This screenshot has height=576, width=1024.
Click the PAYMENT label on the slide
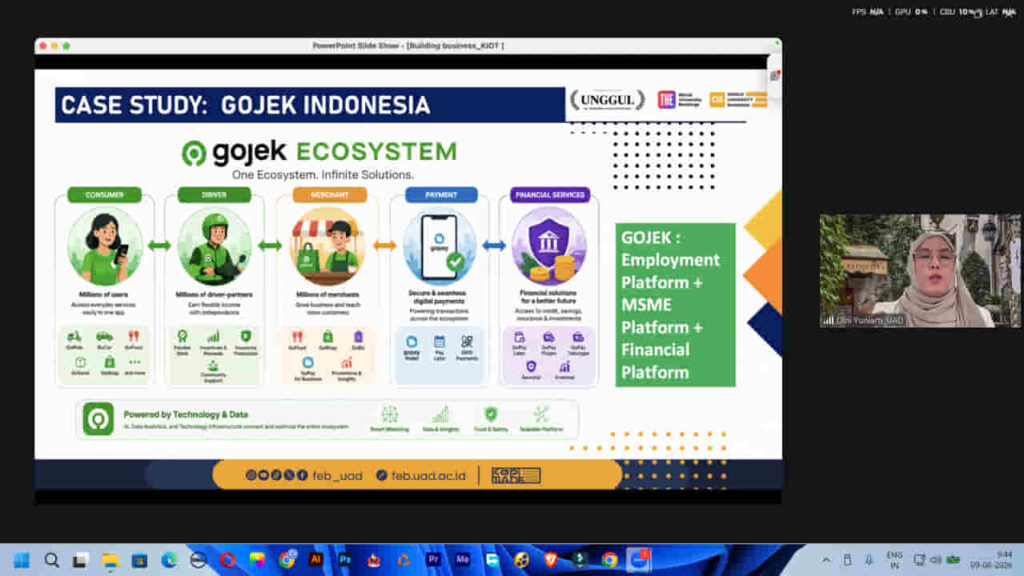click(x=441, y=195)
